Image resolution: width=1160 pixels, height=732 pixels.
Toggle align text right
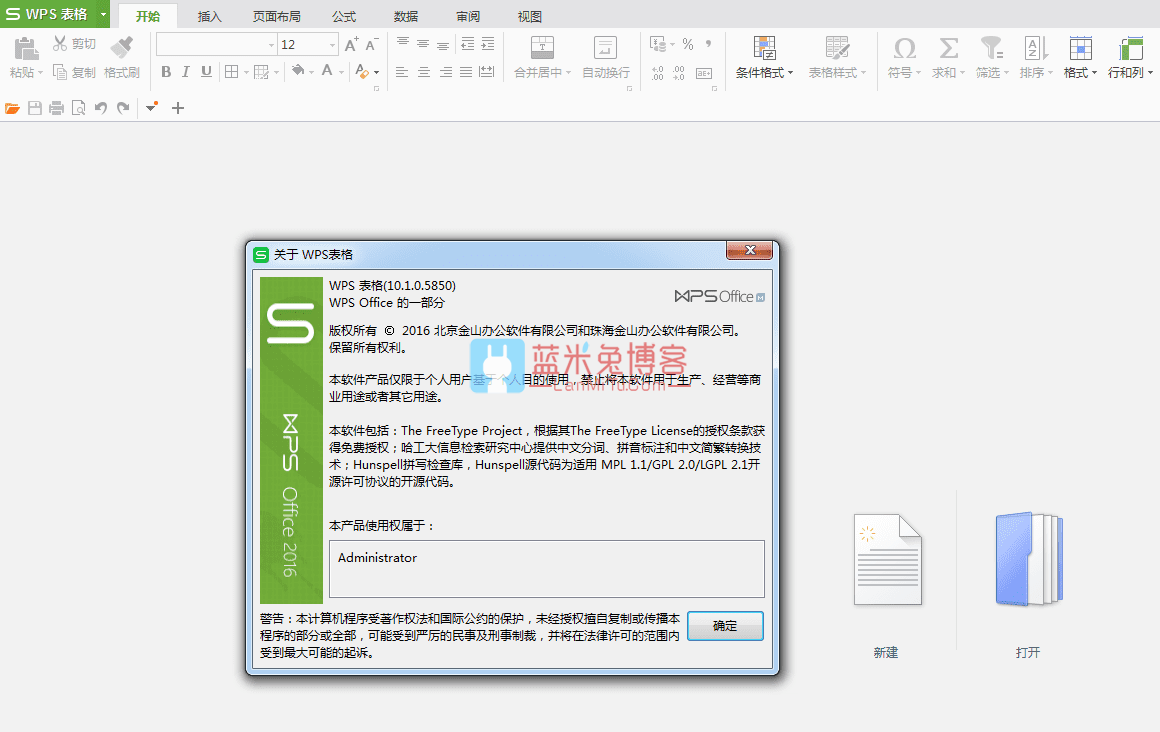pyautogui.click(x=445, y=72)
